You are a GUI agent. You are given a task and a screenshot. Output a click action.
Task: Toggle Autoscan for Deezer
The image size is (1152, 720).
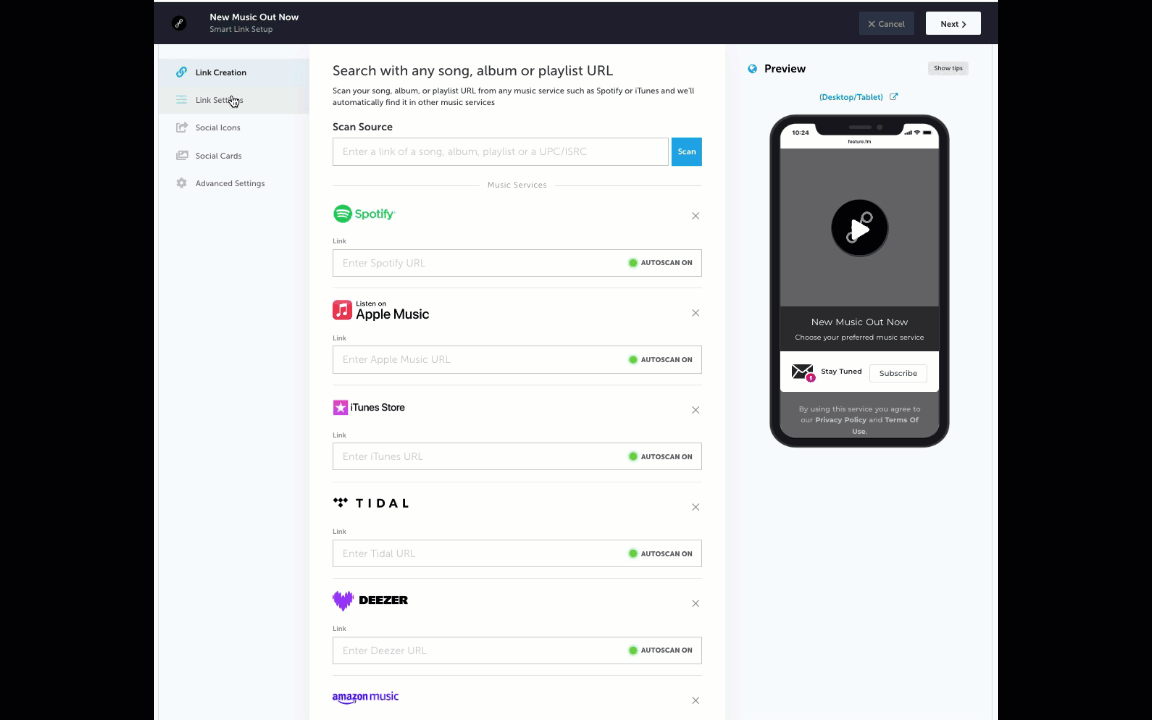(x=660, y=650)
